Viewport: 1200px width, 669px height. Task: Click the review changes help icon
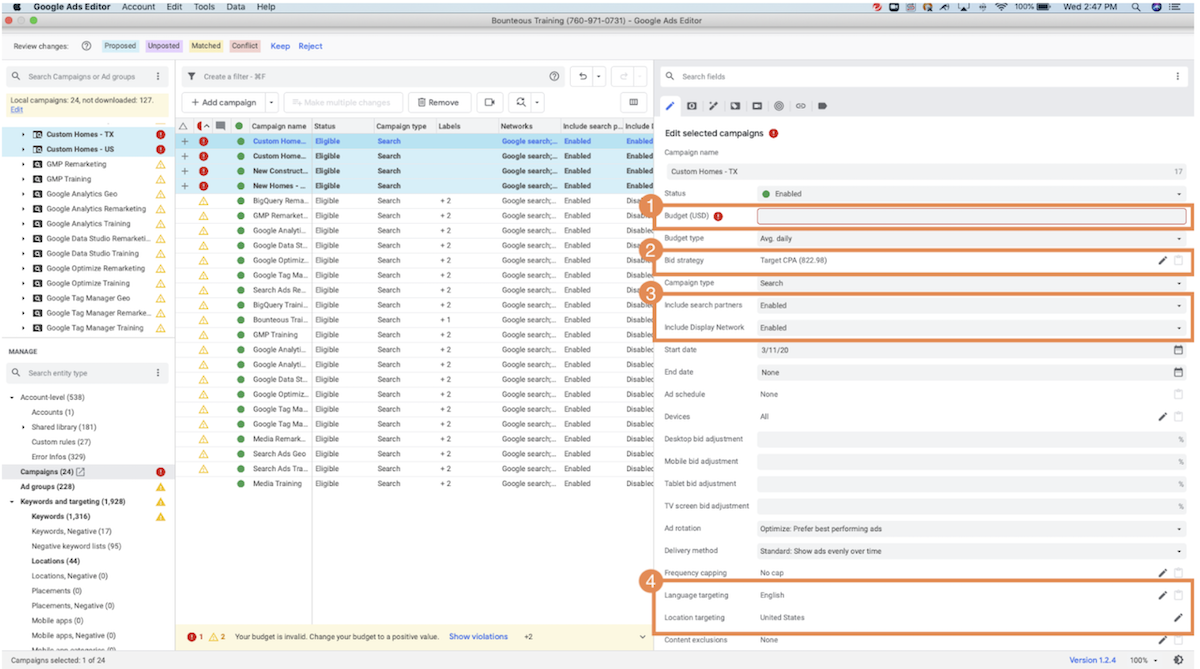86,46
